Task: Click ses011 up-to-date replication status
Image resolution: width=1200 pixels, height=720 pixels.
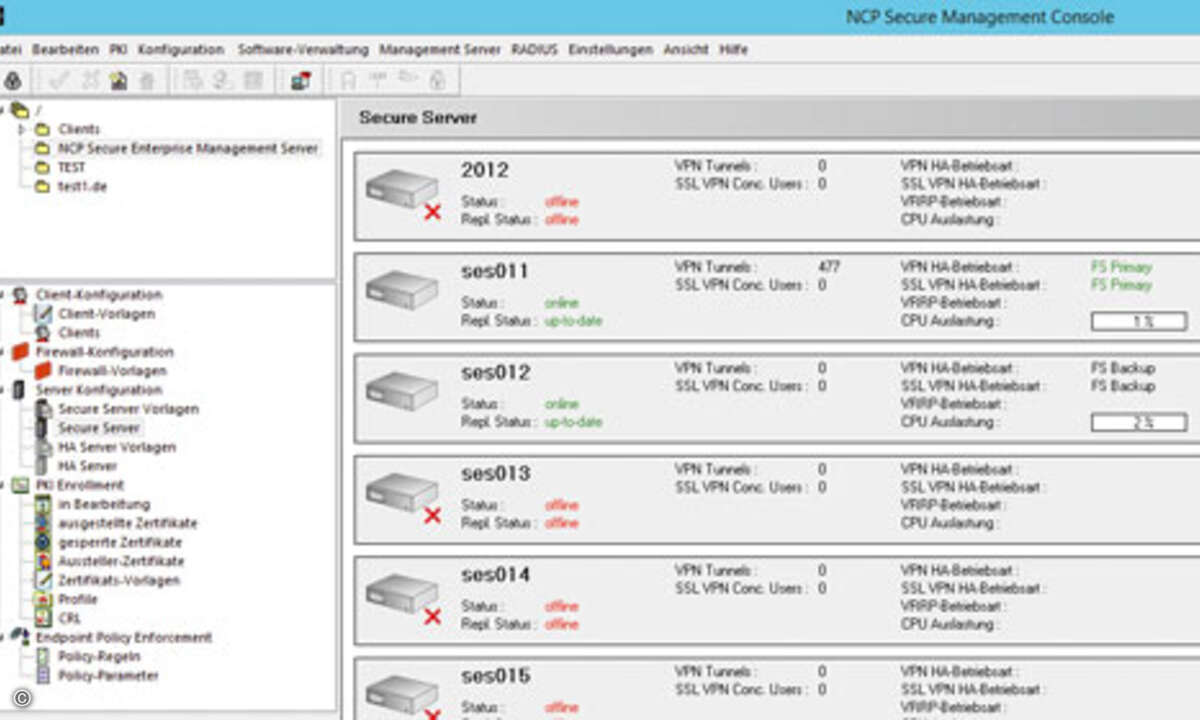Action: tap(574, 321)
